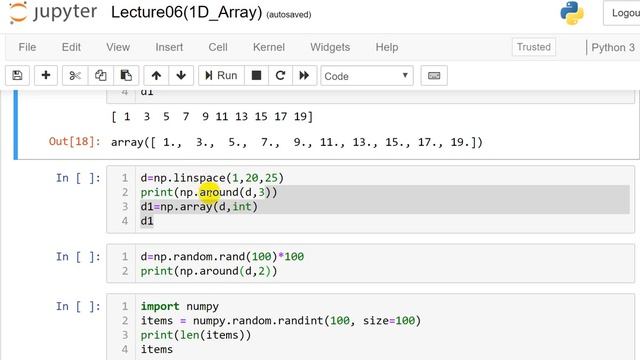The image size is (640, 360).
Task: Click the line print(np.around(d,2))
Action: click(x=209, y=271)
